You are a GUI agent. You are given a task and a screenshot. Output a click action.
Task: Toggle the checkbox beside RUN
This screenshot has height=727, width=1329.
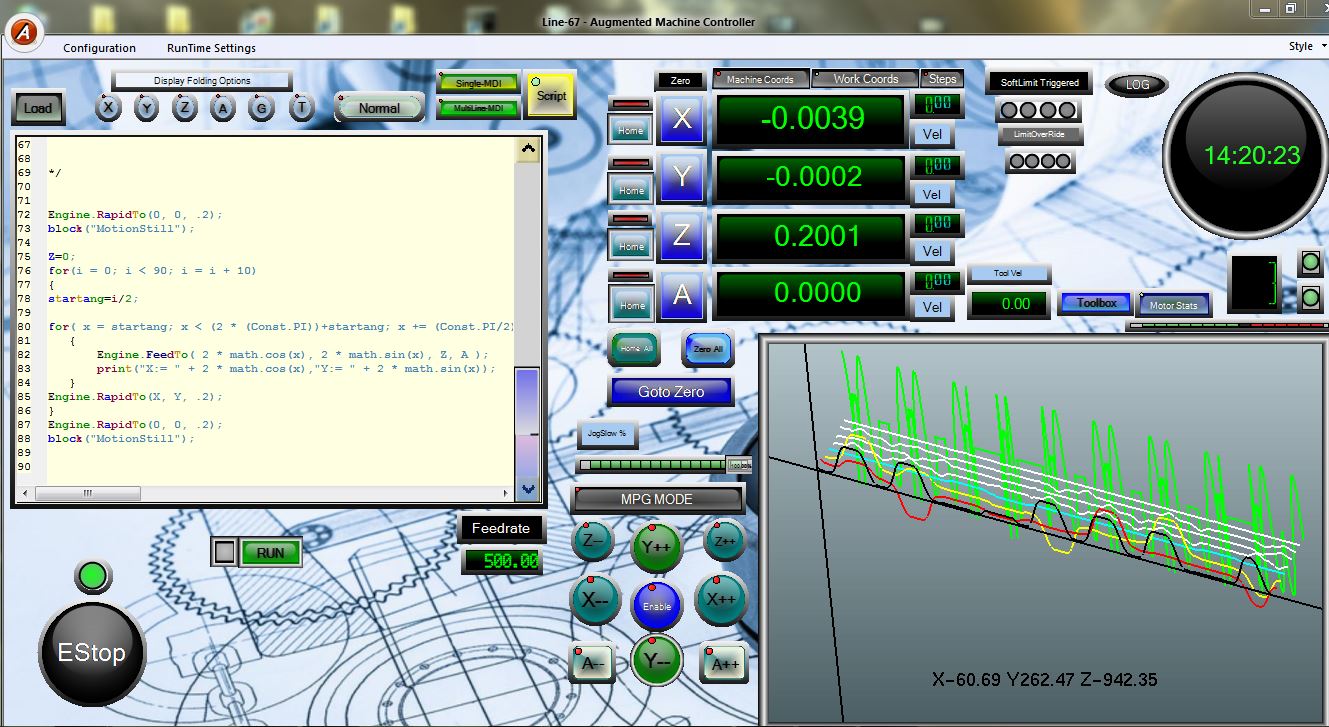pos(225,552)
